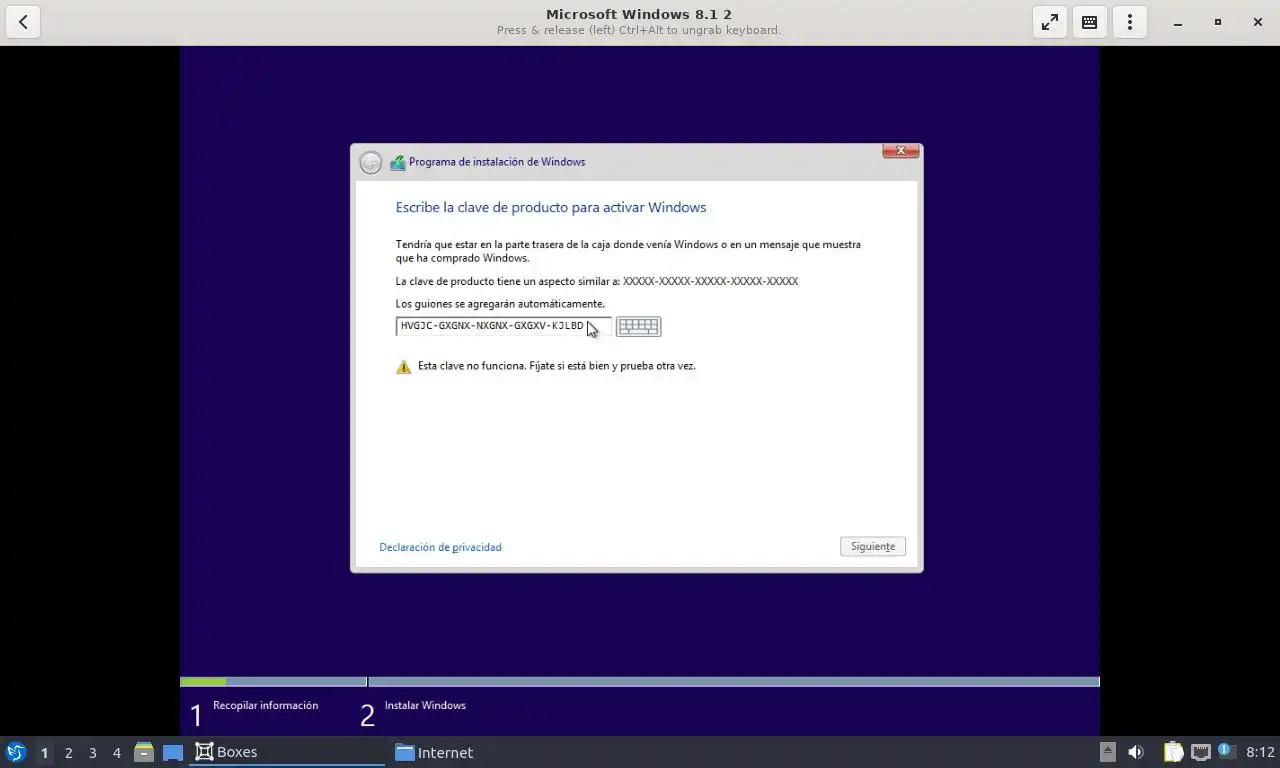
Task: Click the 'Instalar Windows' step label
Action: pos(425,705)
